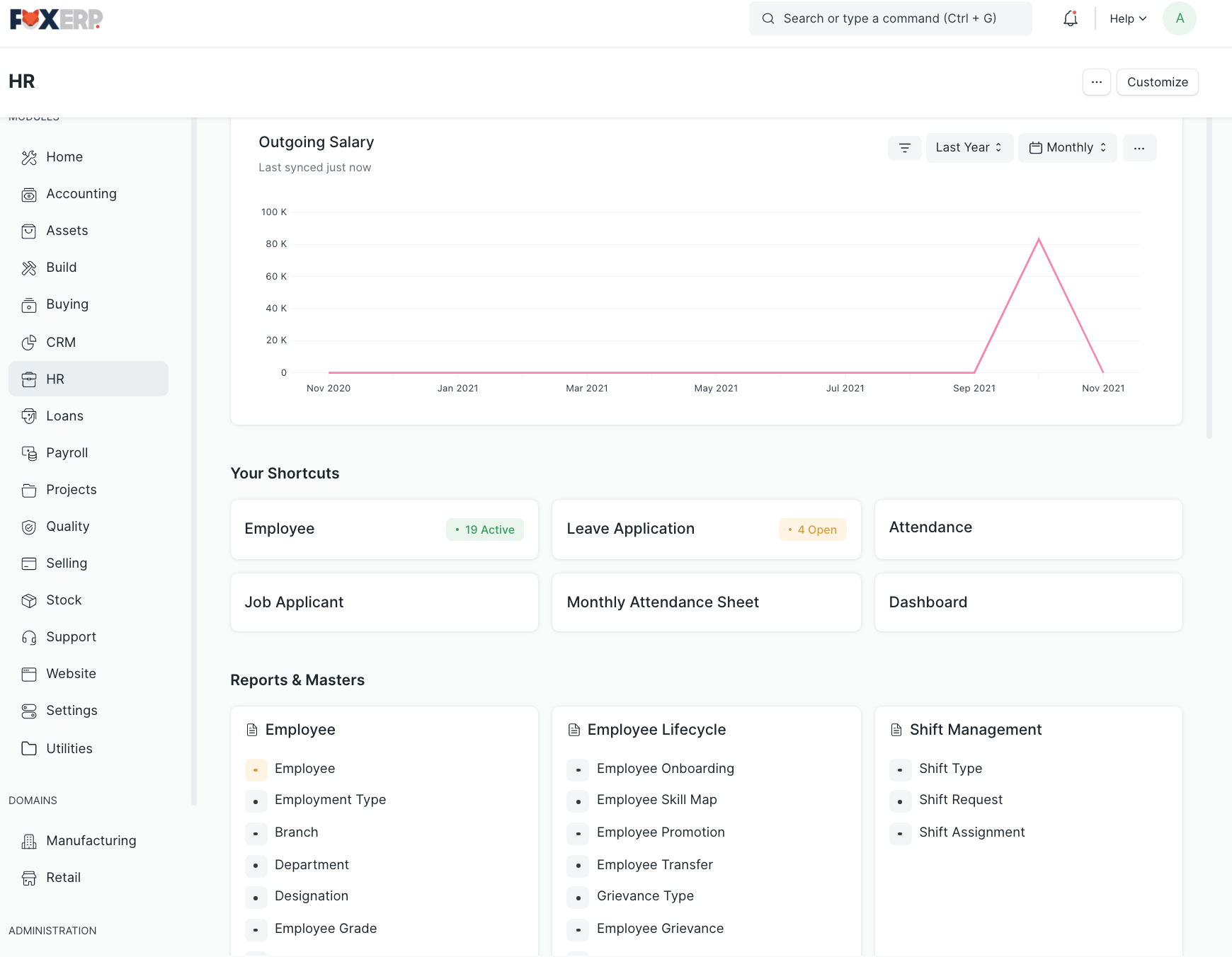Open the Employee shortcut card
The height and width of the screenshot is (957, 1232).
pyautogui.click(x=384, y=529)
